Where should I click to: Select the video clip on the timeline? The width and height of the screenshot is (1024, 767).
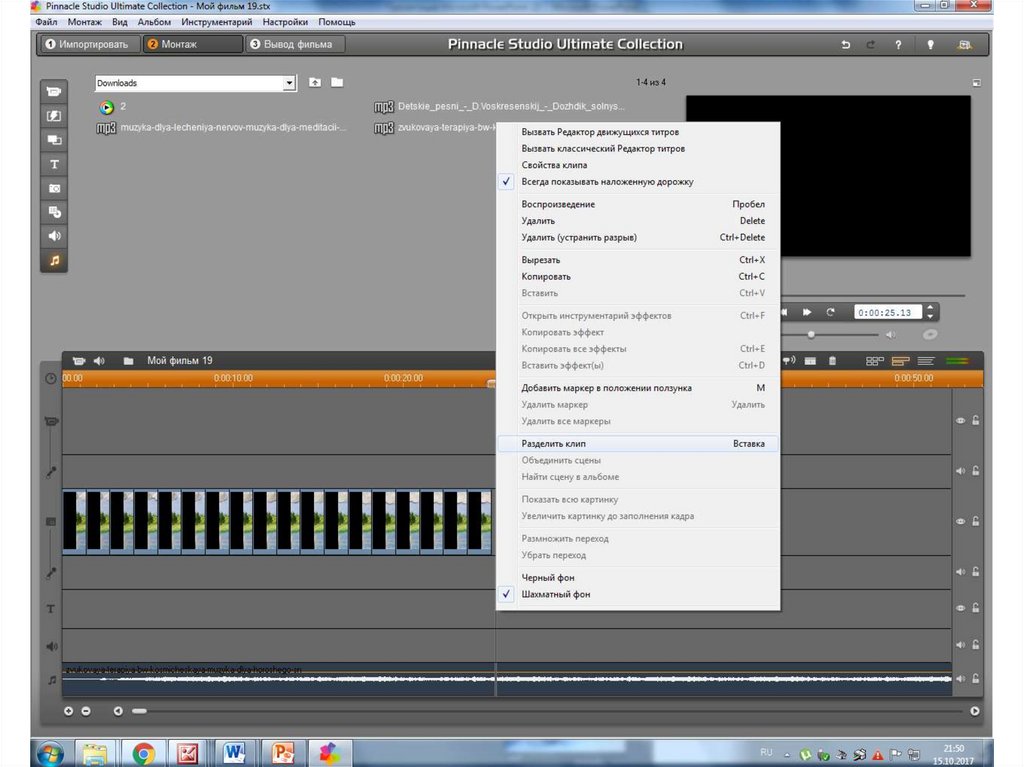point(277,521)
